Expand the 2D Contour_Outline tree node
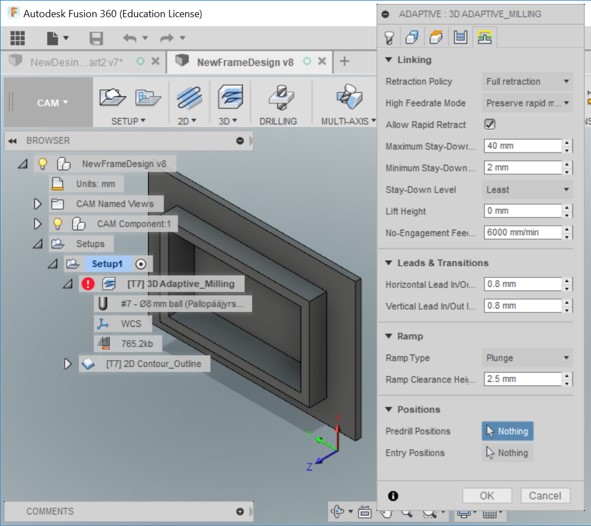591x526 pixels. click(67, 364)
